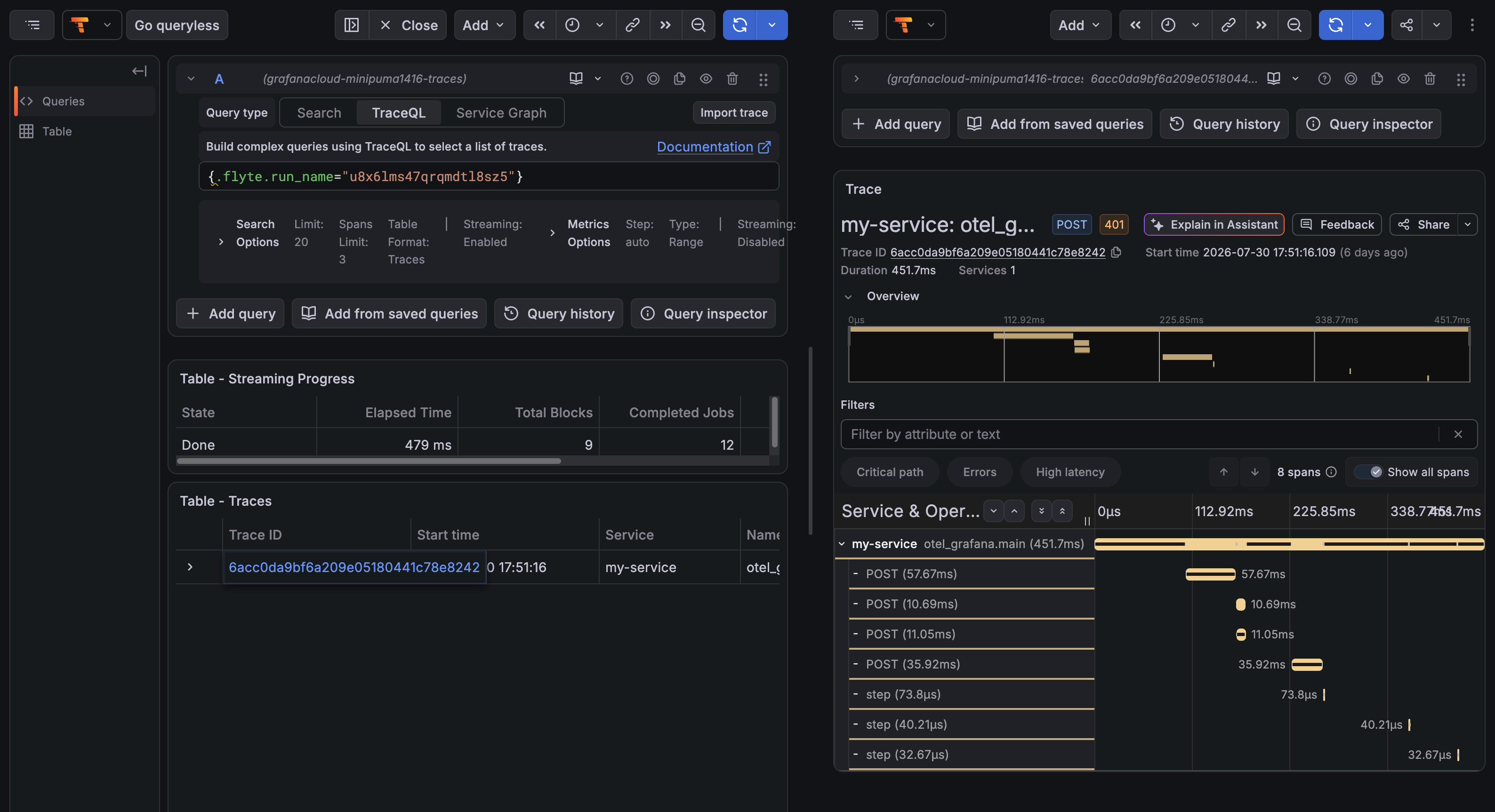Click the target circle icon in query A row
The image size is (1495, 812).
[x=653, y=78]
